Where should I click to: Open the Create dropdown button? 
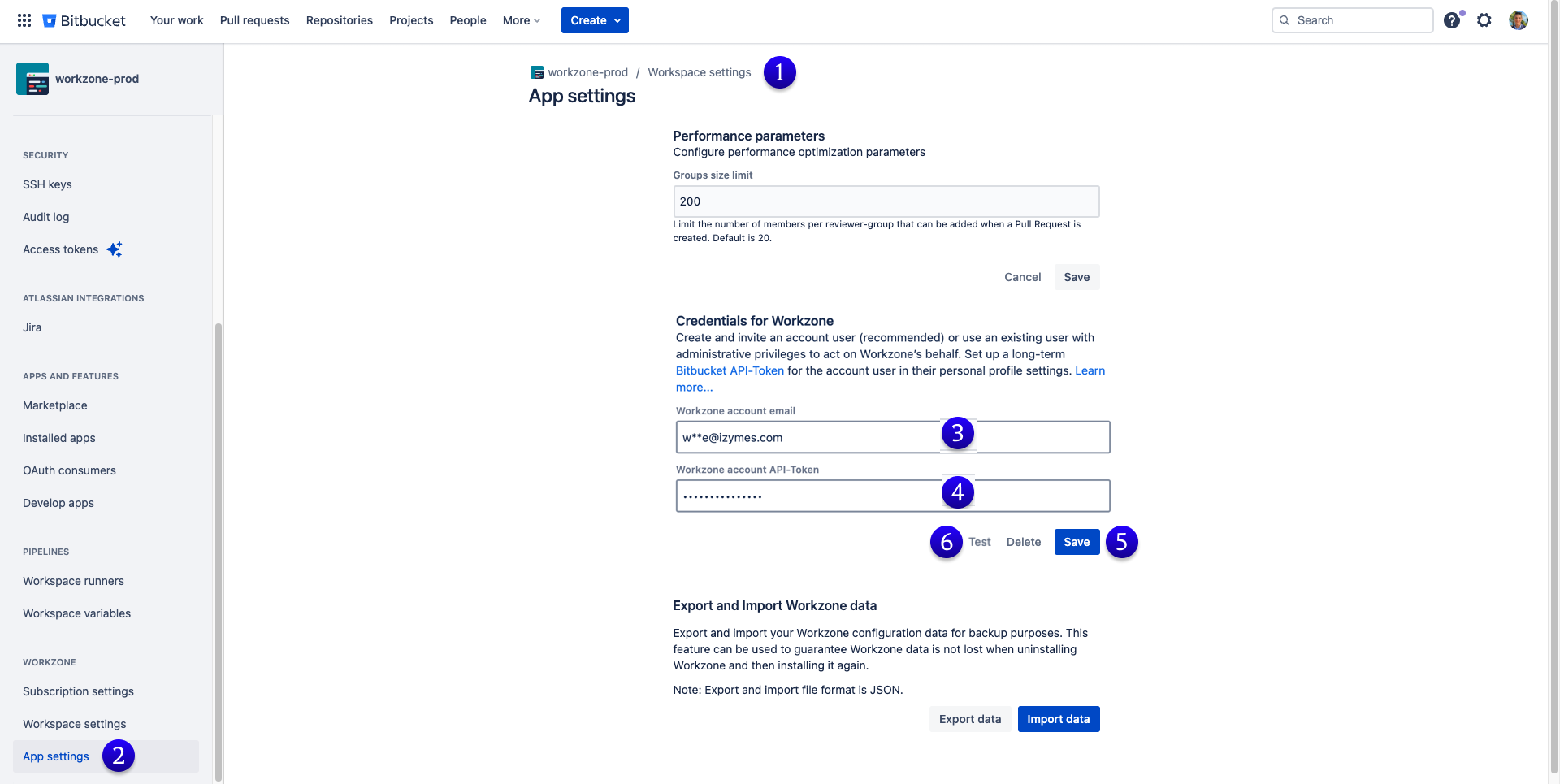(x=595, y=20)
